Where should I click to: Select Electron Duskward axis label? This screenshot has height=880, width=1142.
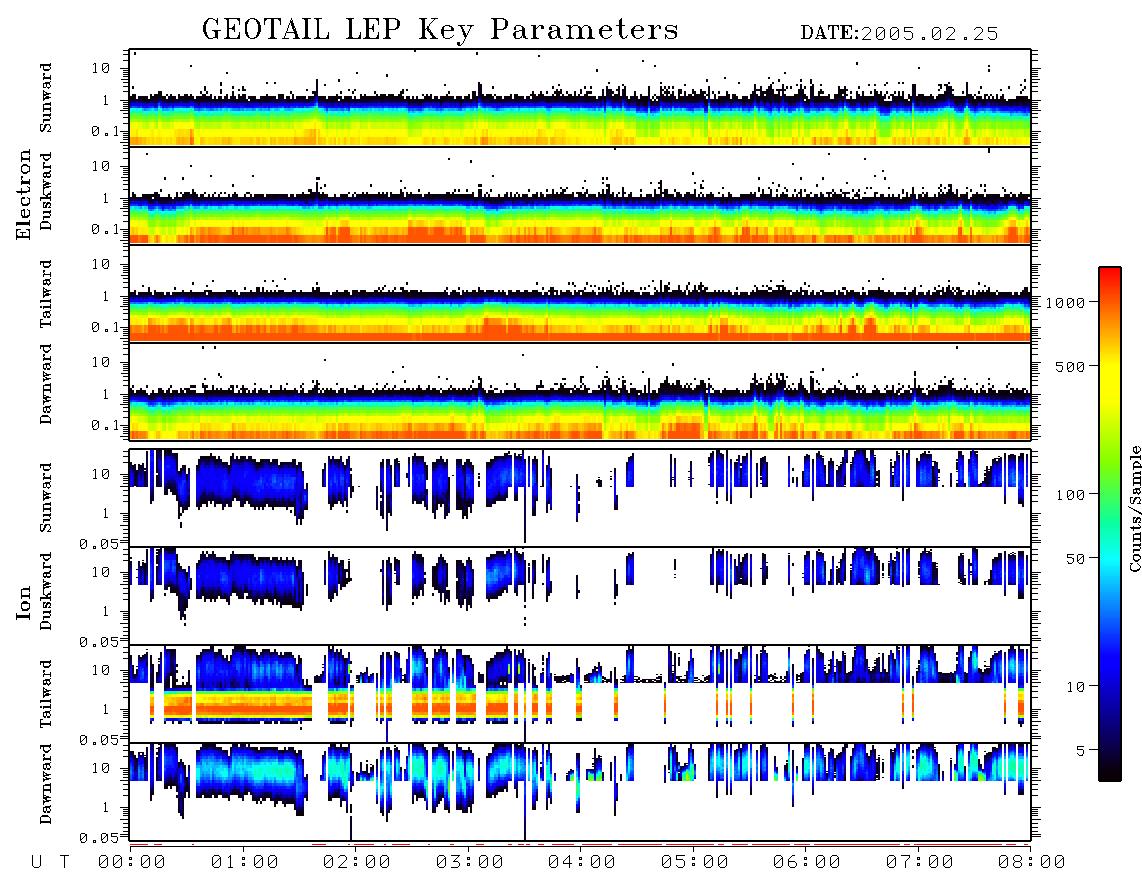(46, 192)
